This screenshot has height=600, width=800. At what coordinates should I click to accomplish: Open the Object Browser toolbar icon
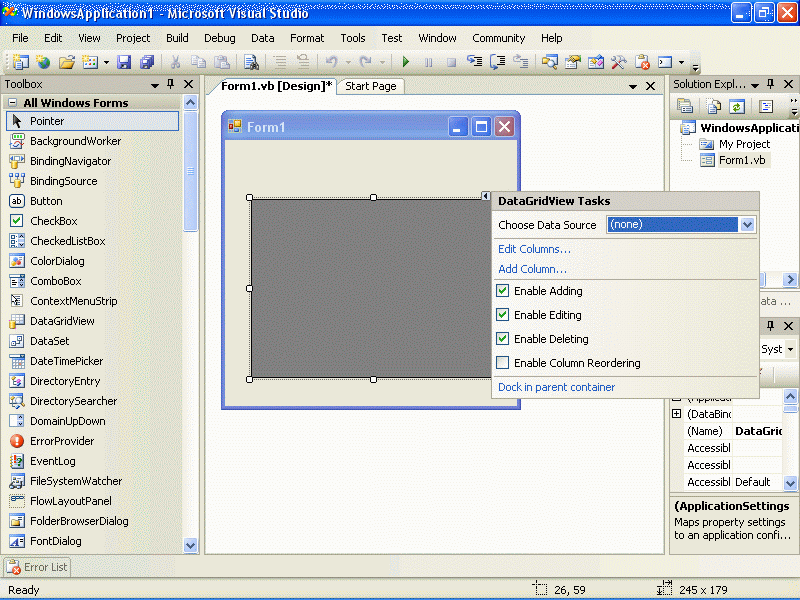click(x=595, y=62)
